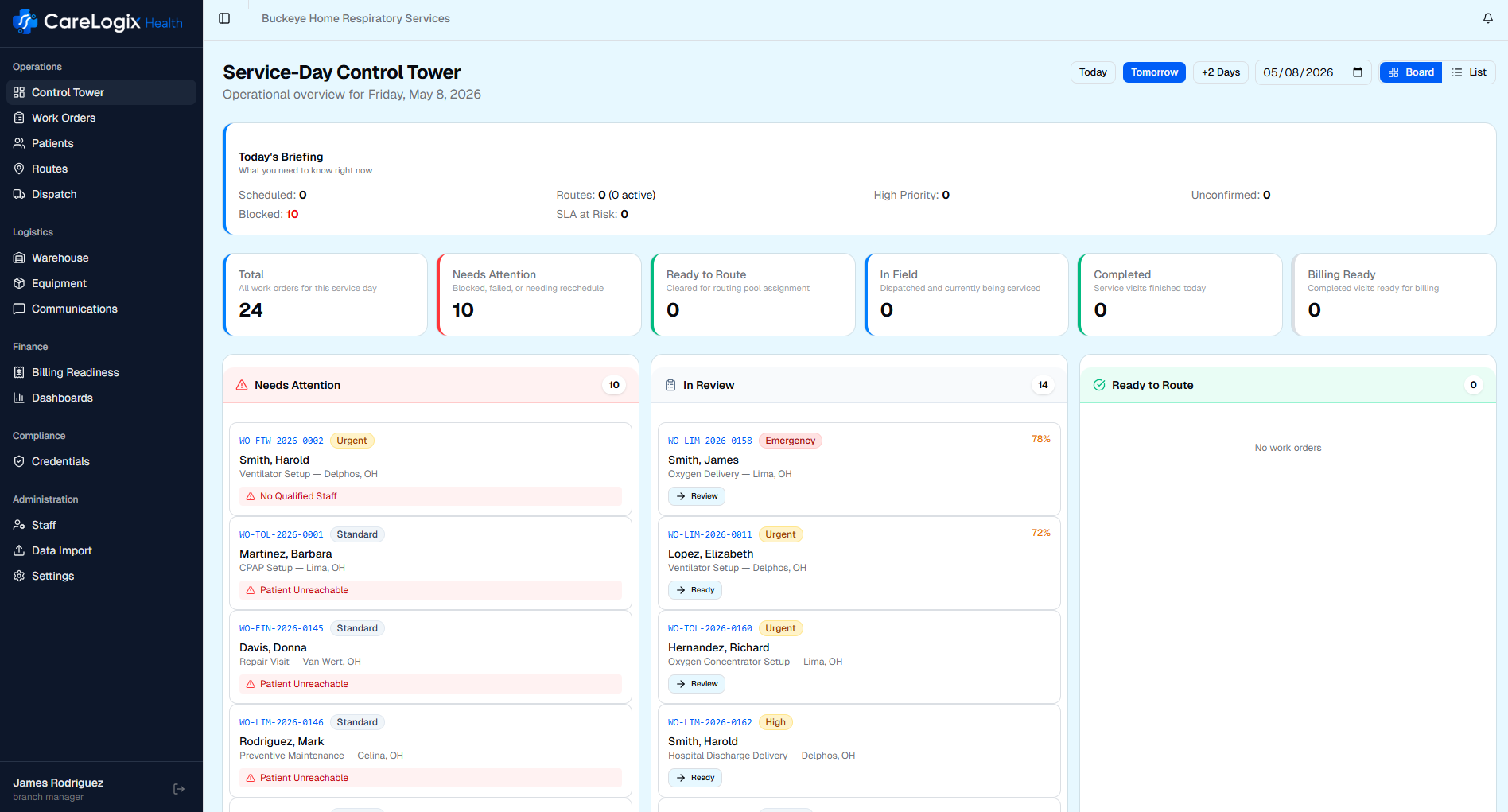Switch to List view
This screenshot has width=1508, height=812.
1469,72
